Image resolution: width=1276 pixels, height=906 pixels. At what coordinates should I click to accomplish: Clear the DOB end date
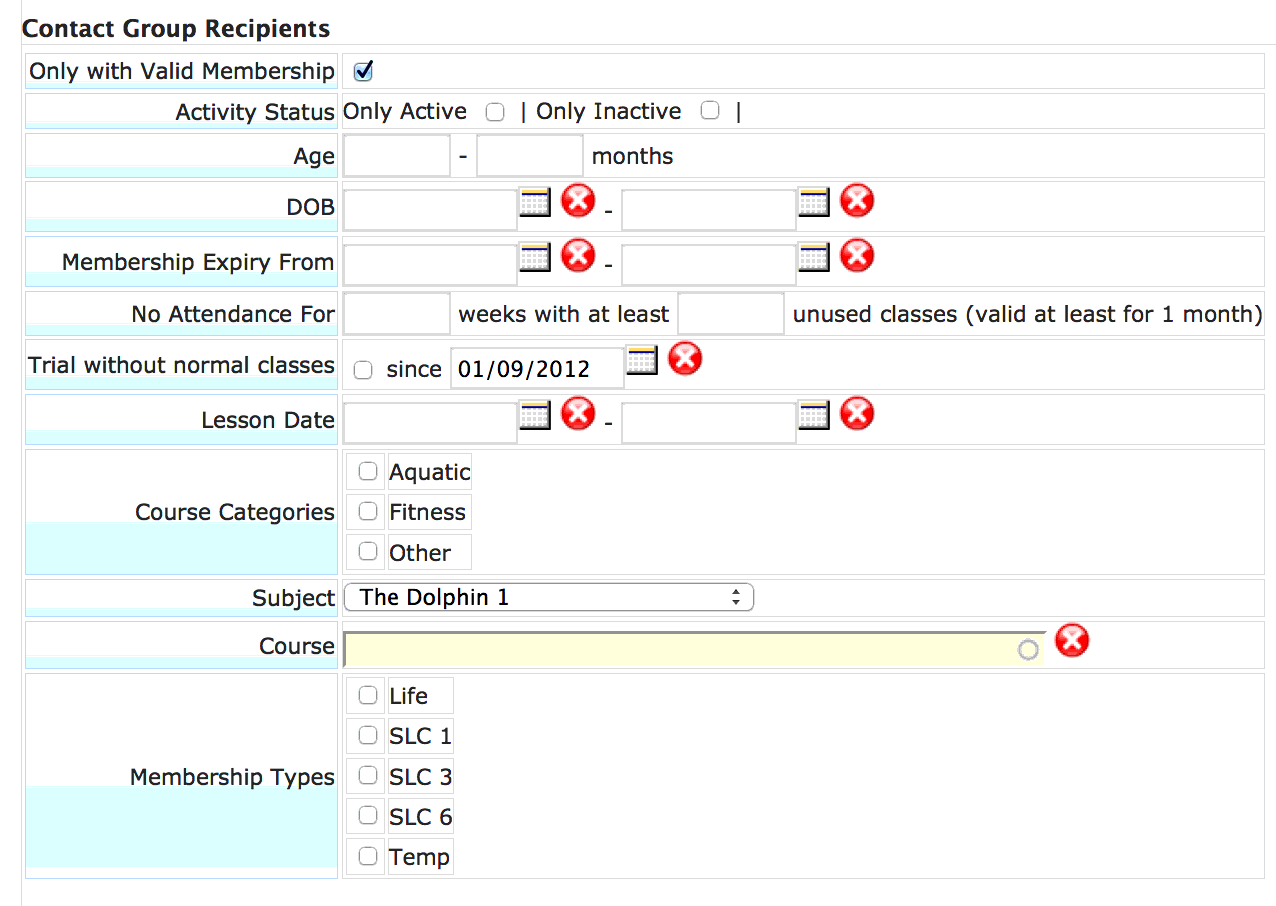(x=857, y=201)
